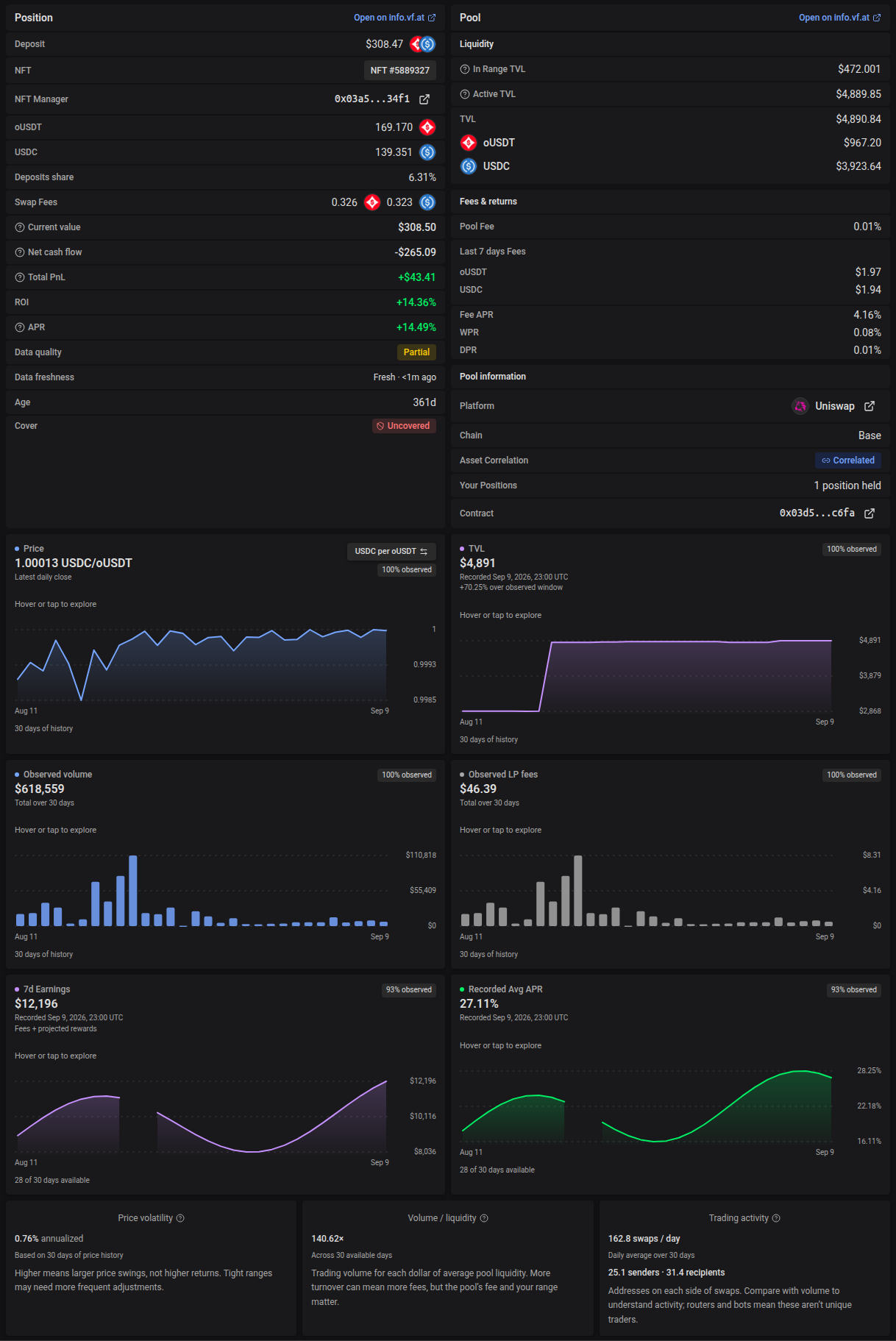Click the -$265.09 Net cash flow value
896x1341 pixels.
point(416,252)
